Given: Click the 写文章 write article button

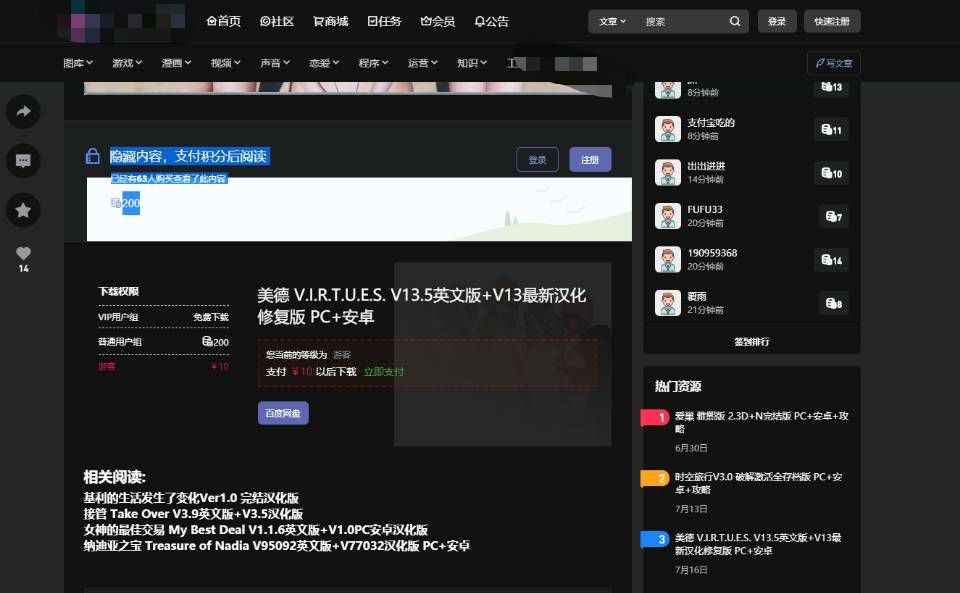Looking at the screenshot, I should pos(833,63).
